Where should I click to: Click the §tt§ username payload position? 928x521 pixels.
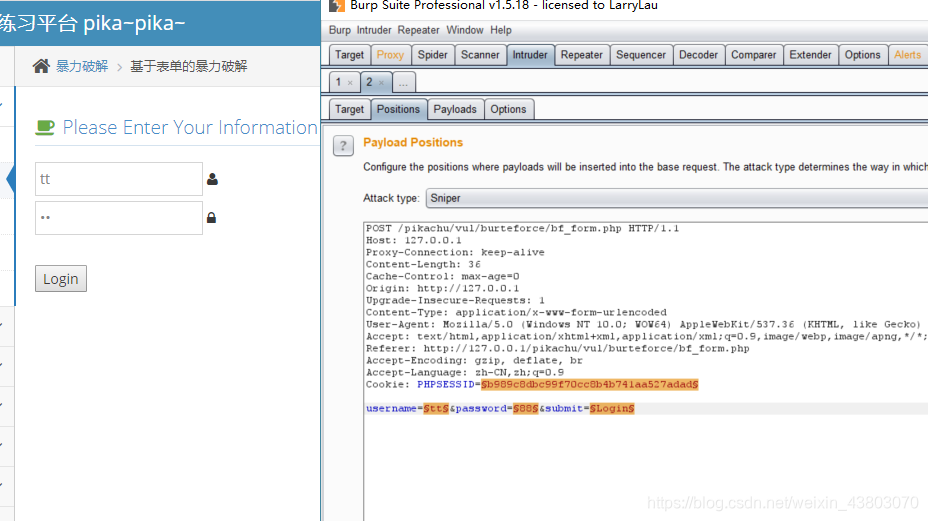436,409
